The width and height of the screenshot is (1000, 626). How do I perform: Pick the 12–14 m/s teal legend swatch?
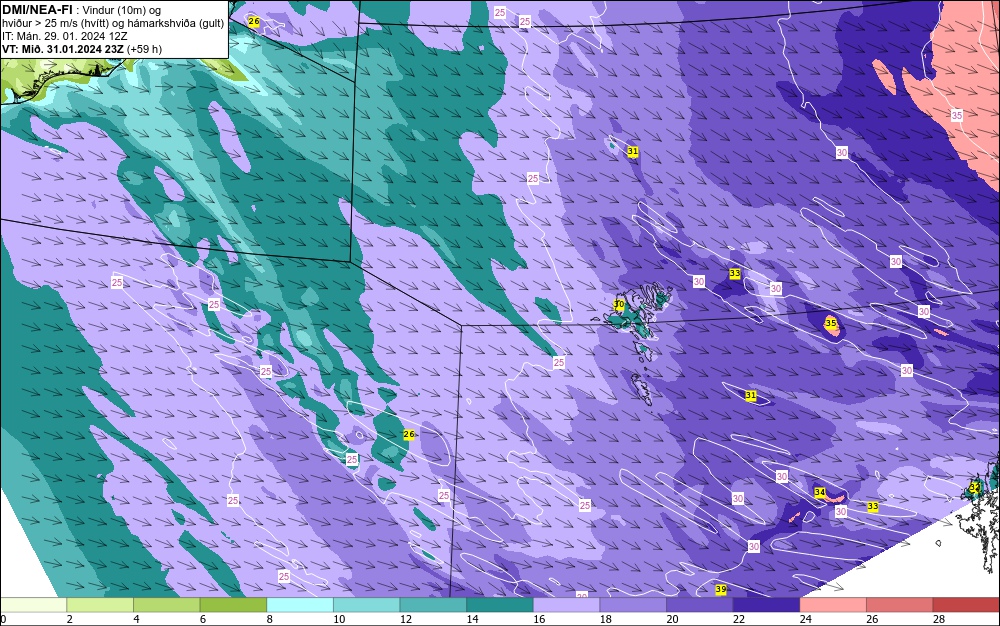click(433, 604)
